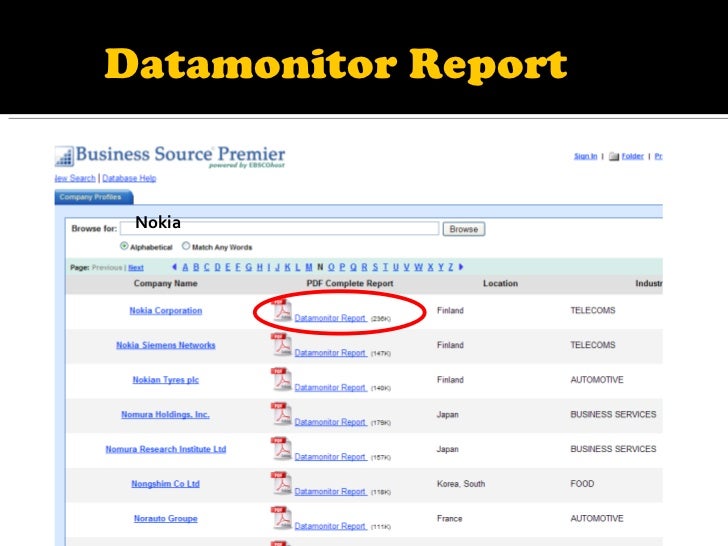Open the Company Profiles tab

(x=94, y=197)
